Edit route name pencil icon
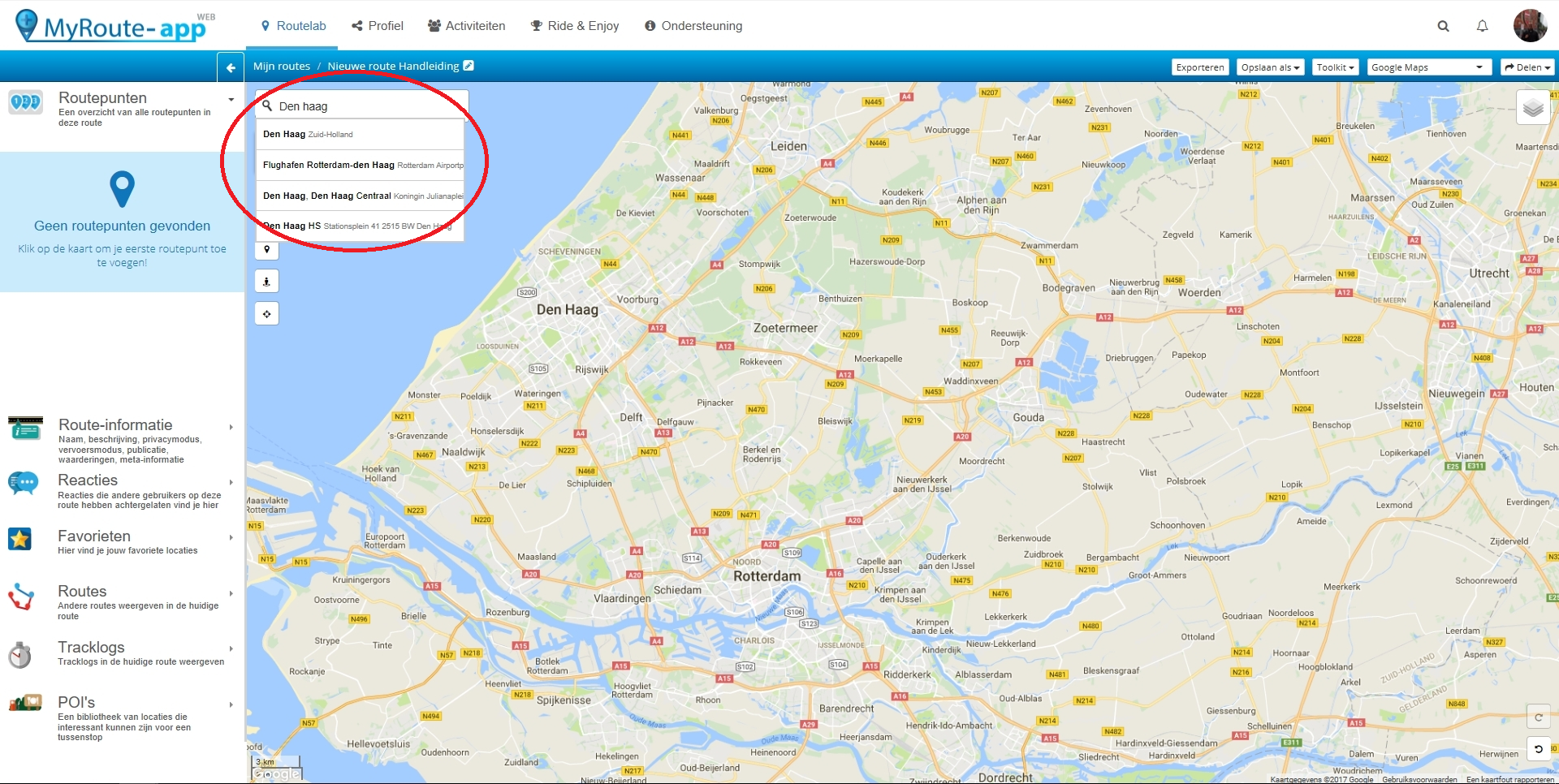1559x784 pixels. click(469, 66)
